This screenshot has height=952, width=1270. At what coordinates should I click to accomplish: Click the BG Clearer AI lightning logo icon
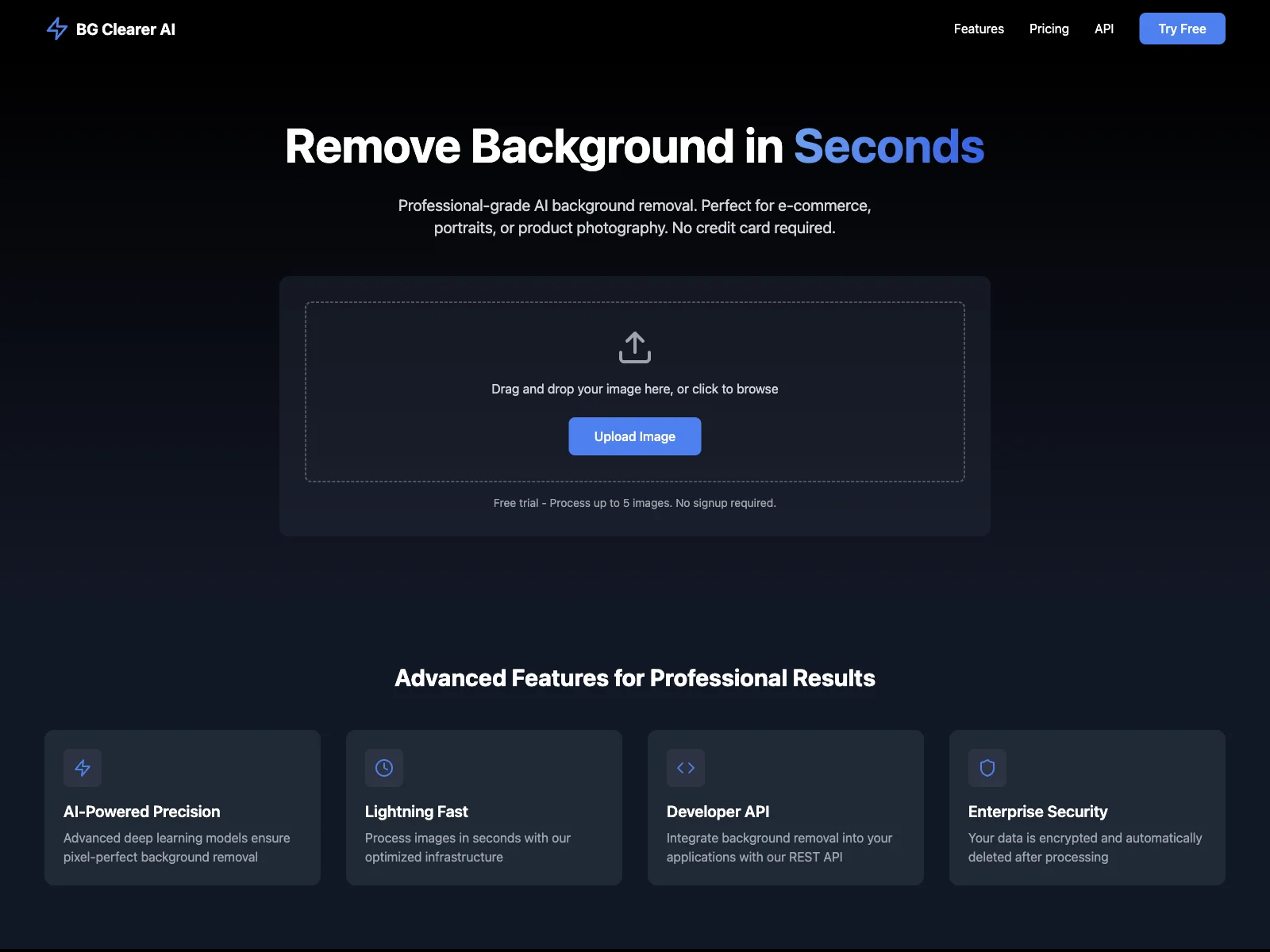57,29
